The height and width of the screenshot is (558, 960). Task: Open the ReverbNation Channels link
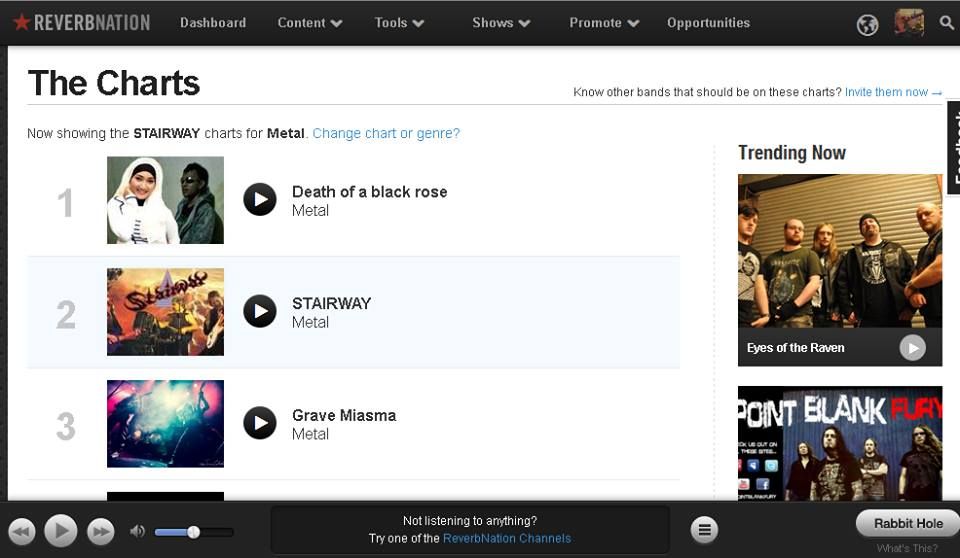click(x=506, y=538)
